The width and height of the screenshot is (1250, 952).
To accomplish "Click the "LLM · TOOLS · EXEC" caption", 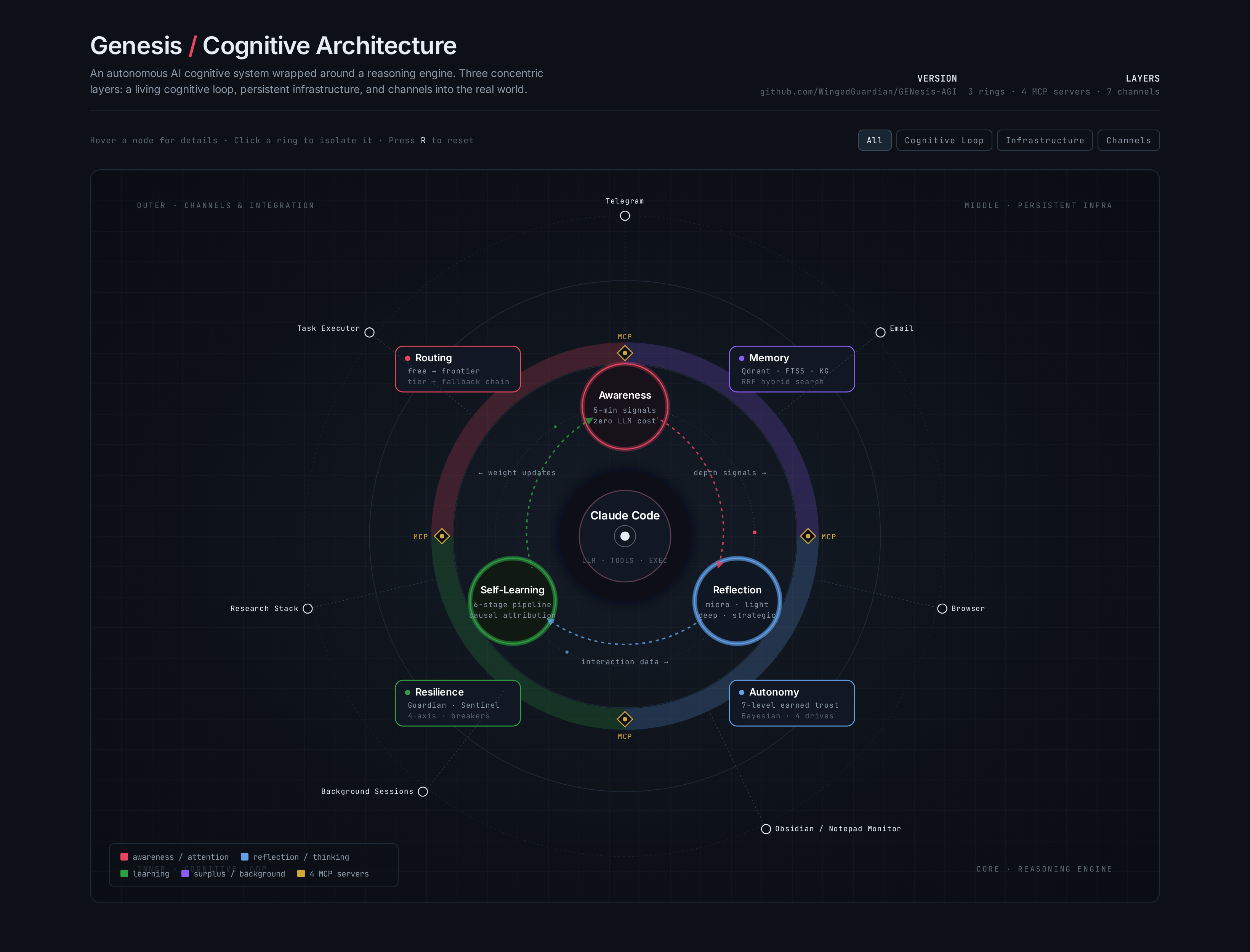I will pyautogui.click(x=625, y=561).
